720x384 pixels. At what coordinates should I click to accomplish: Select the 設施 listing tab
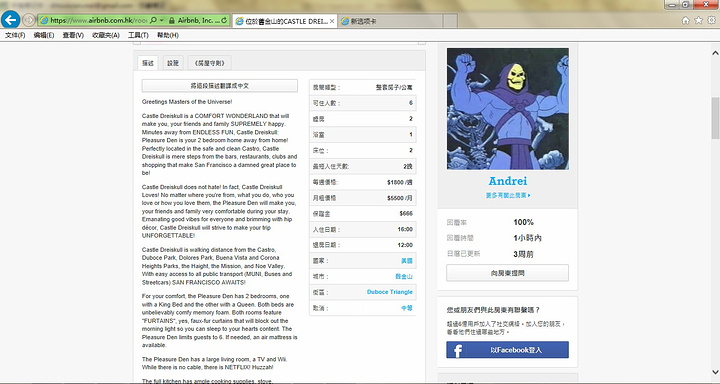pos(173,63)
